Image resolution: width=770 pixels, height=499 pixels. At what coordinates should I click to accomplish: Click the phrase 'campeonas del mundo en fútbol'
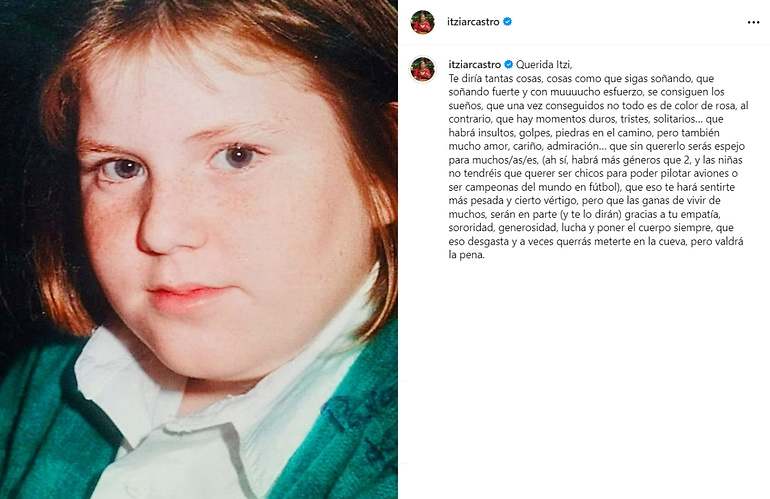(x=539, y=187)
